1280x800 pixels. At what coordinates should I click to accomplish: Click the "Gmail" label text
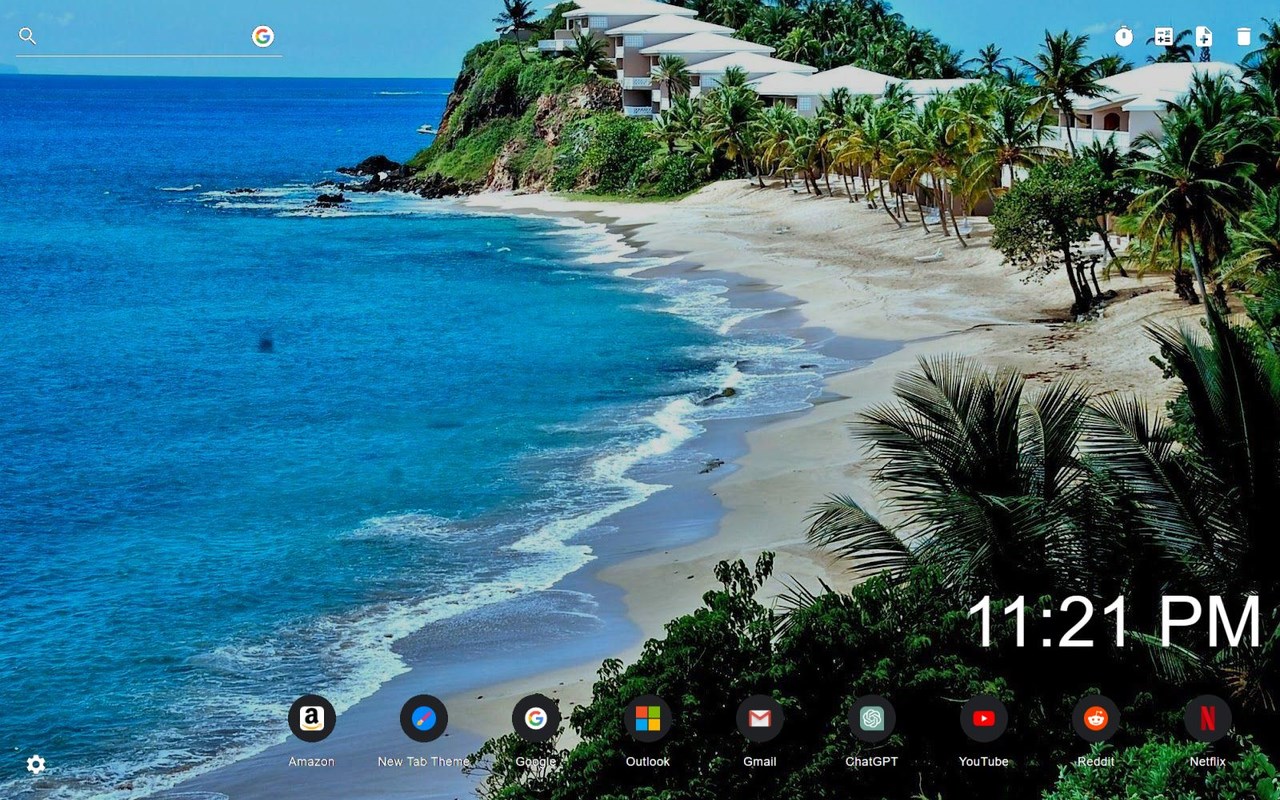click(x=760, y=762)
